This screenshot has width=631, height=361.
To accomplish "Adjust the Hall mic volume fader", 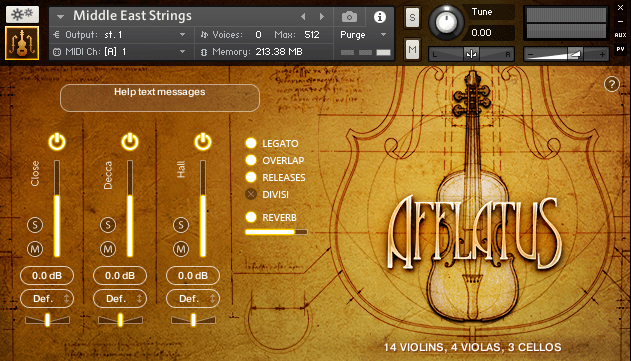I will [203, 208].
